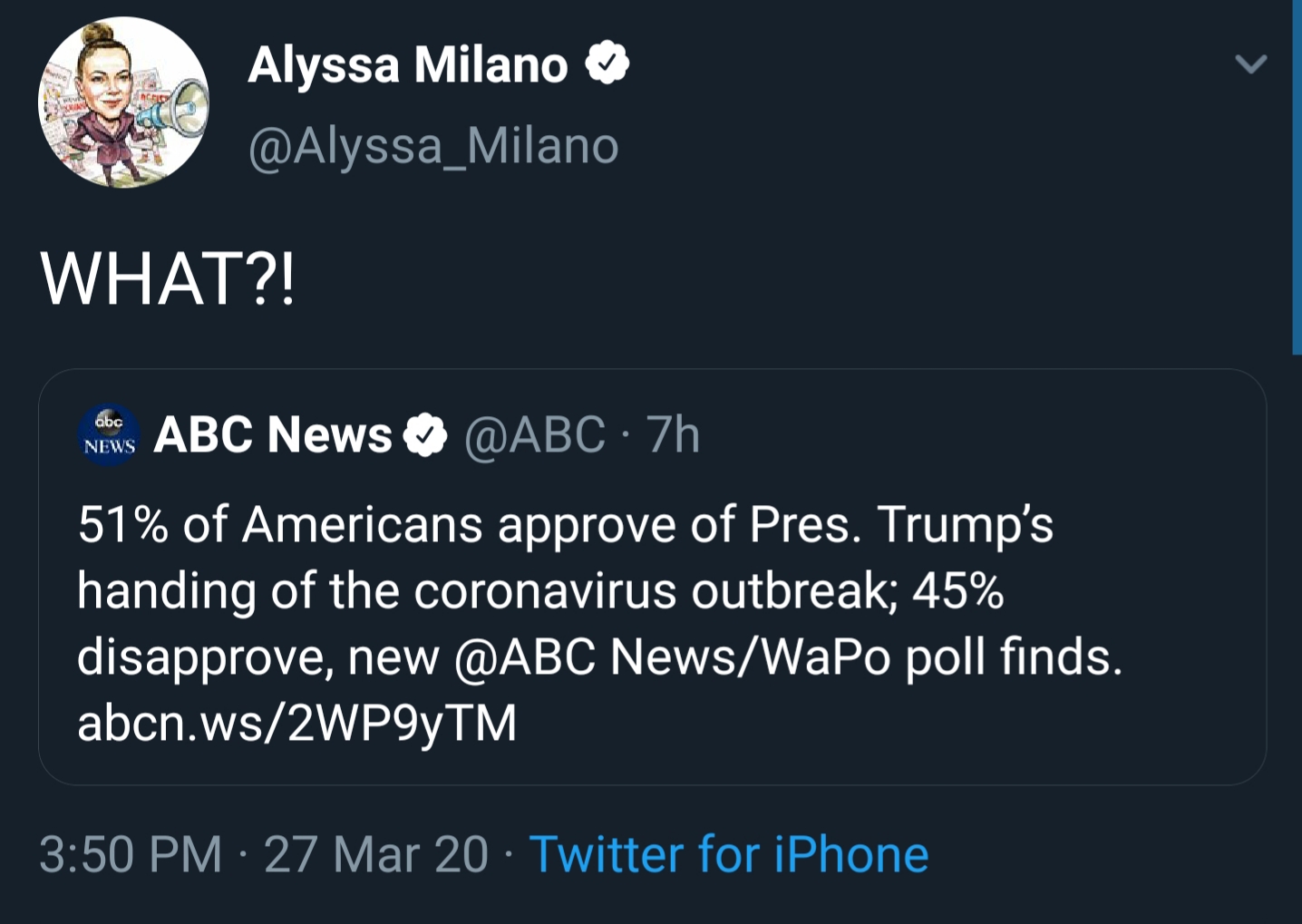Image resolution: width=1302 pixels, height=924 pixels.
Task: Open the 51% of Americans headline line
Action: [566, 526]
